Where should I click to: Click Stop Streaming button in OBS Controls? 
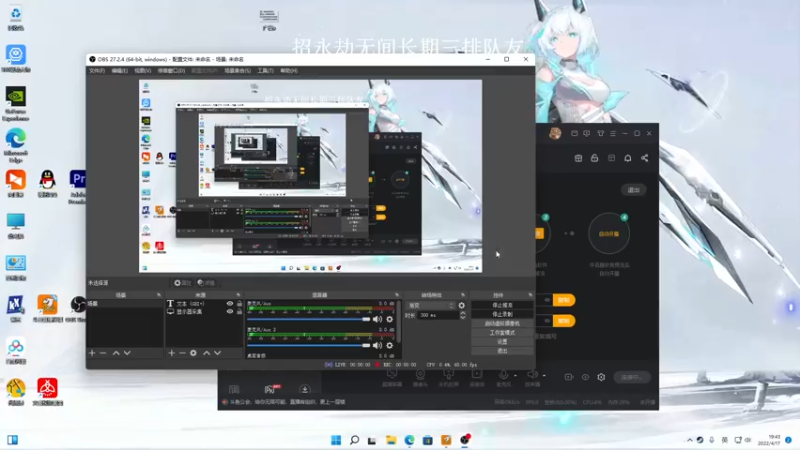(502, 305)
